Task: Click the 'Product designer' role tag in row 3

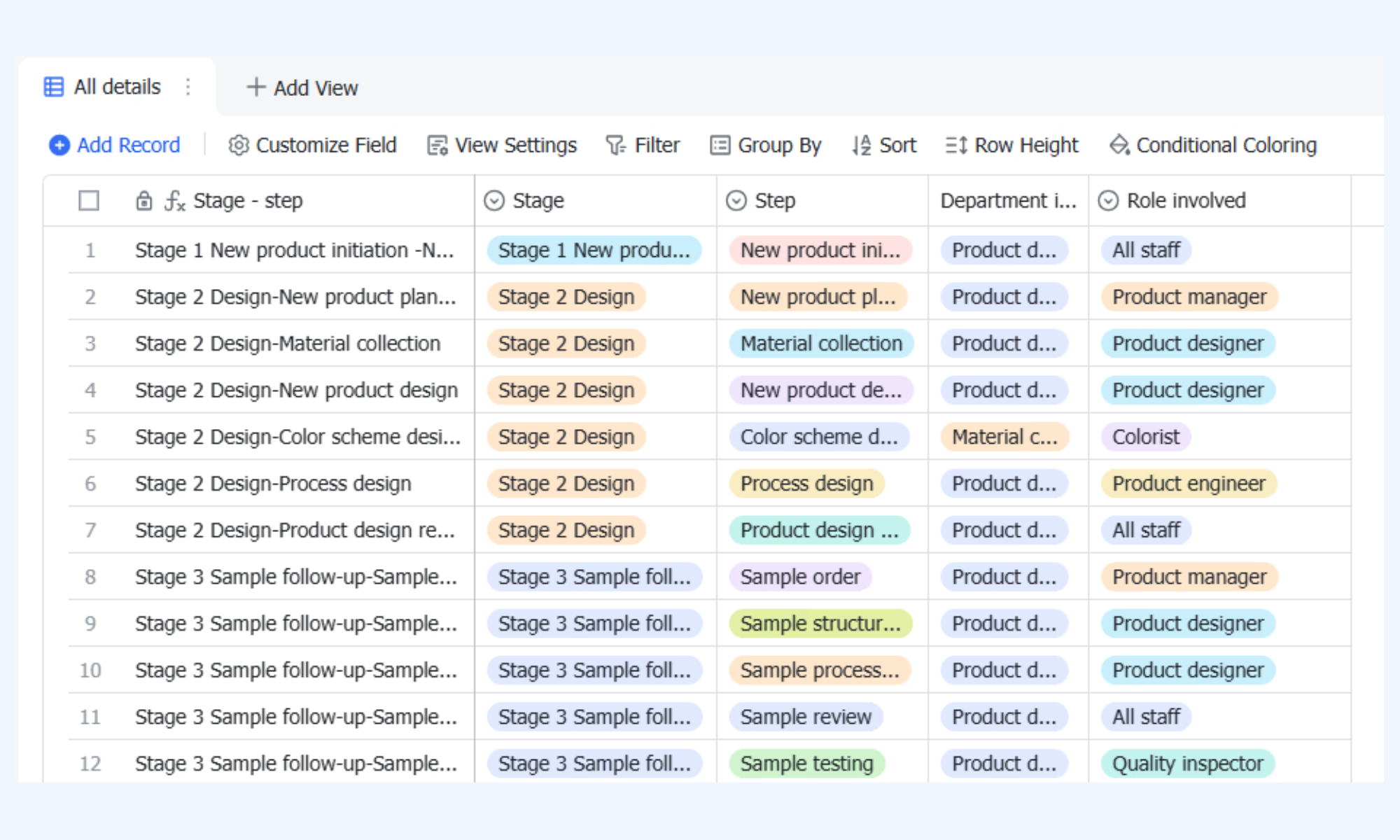Action: [1188, 344]
